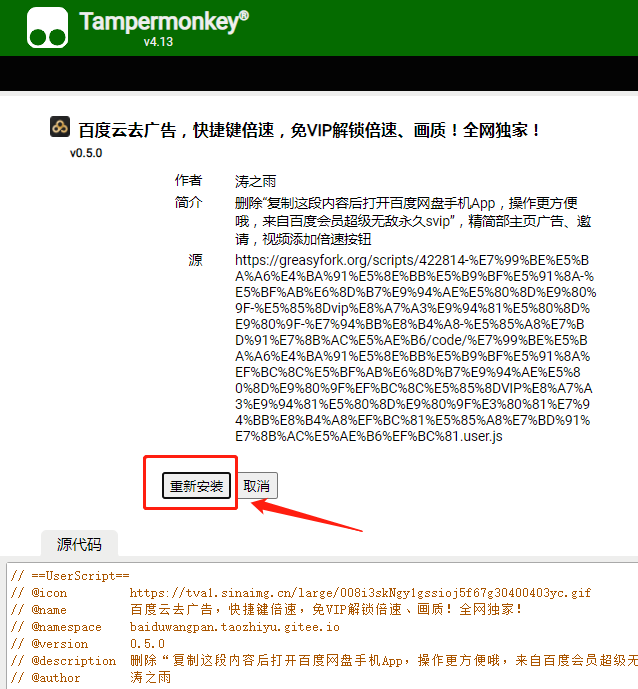Click the 取消 cancel button

(257, 486)
